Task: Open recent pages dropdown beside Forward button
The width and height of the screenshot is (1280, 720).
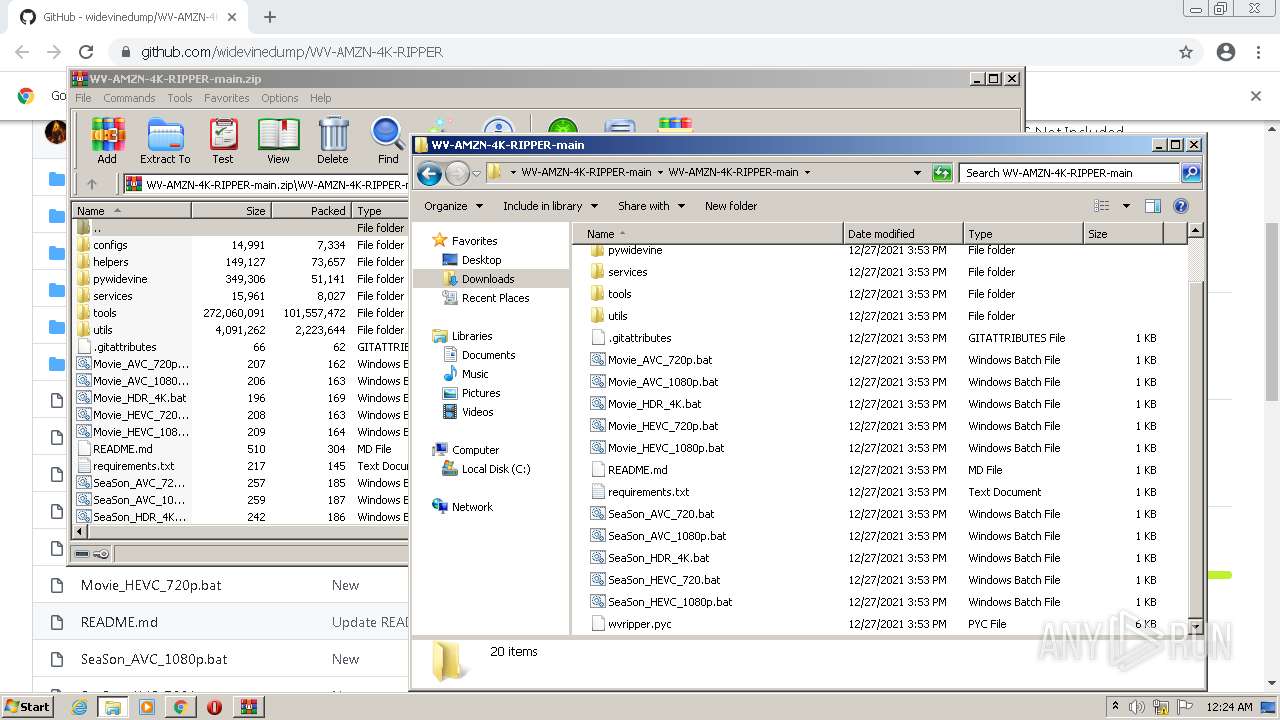Action: pyautogui.click(x=476, y=173)
